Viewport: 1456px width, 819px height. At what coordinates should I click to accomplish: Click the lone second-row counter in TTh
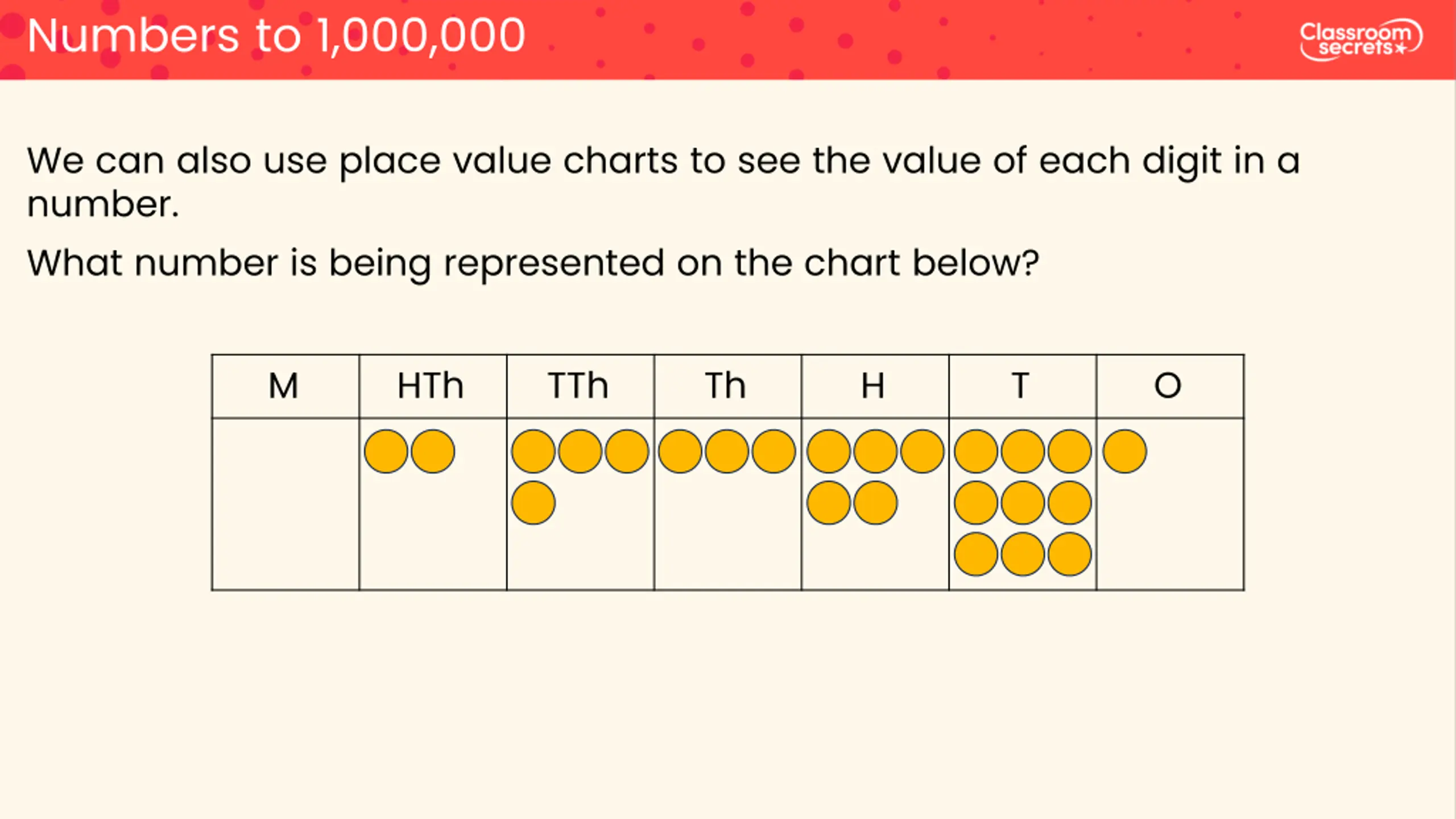[x=533, y=503]
